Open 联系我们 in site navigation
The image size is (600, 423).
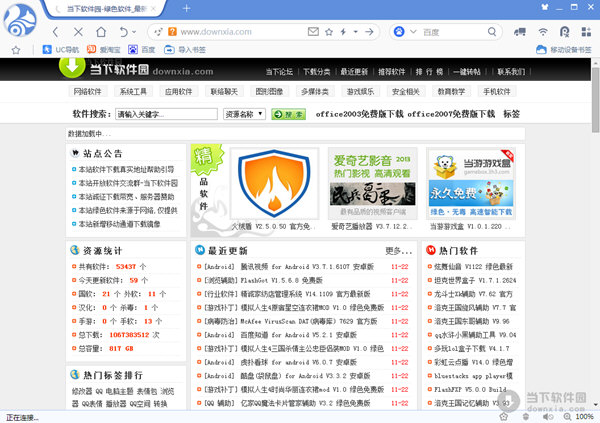511,72
